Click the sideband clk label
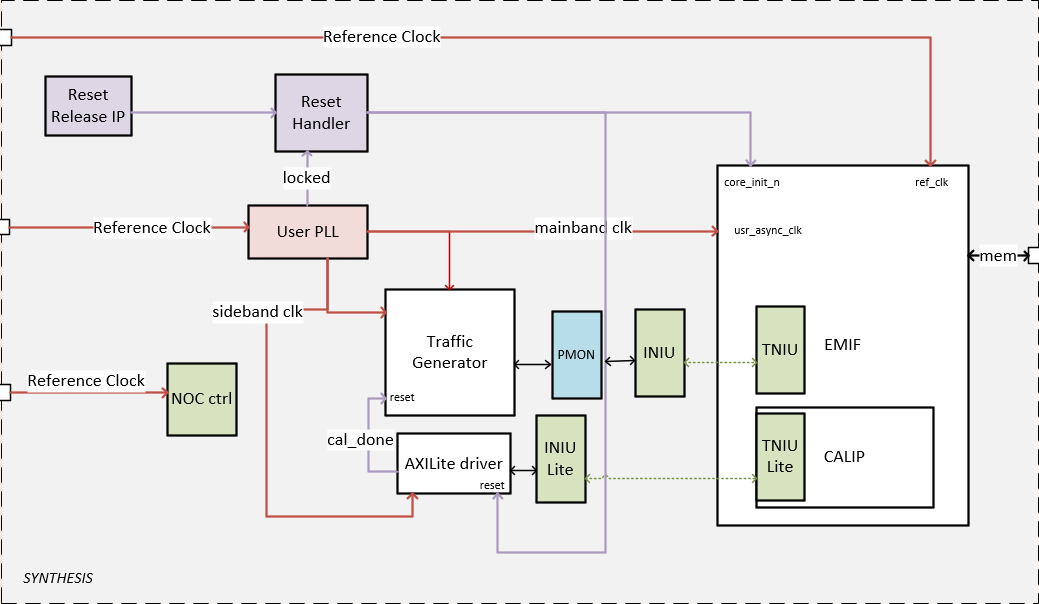1039x604 pixels. (x=257, y=311)
